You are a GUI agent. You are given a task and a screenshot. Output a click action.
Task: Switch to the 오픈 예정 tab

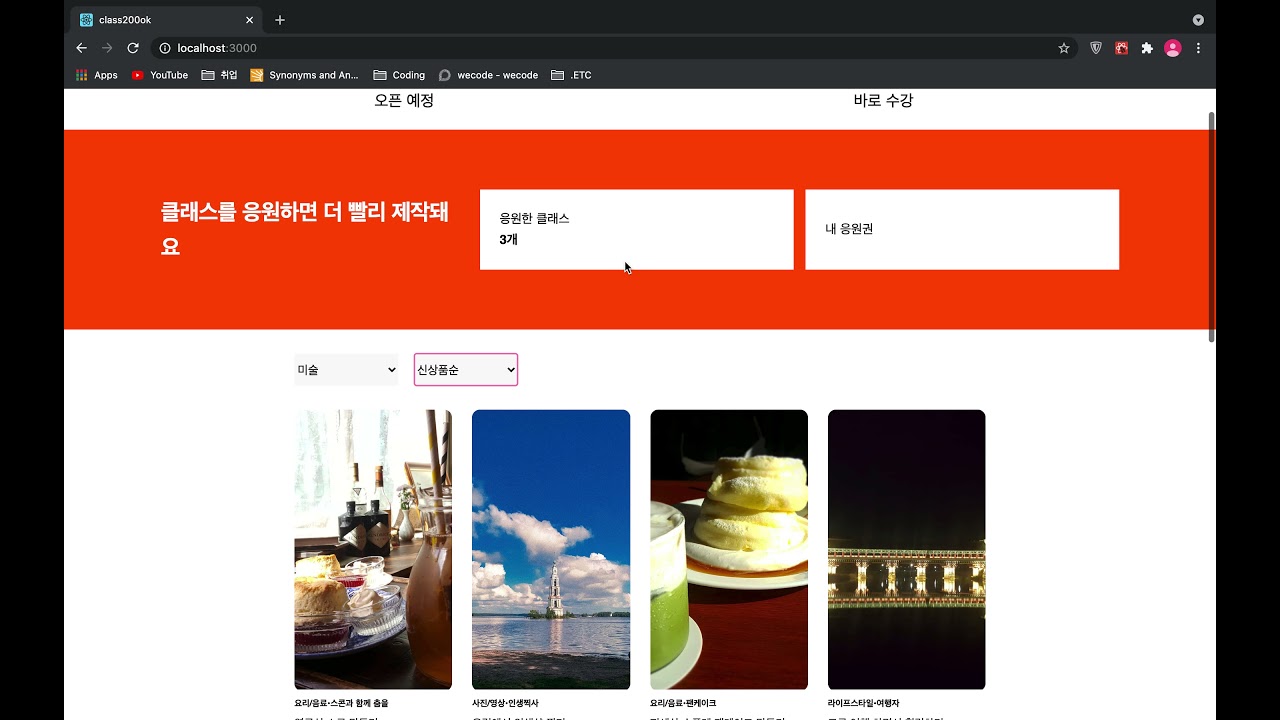[404, 101]
